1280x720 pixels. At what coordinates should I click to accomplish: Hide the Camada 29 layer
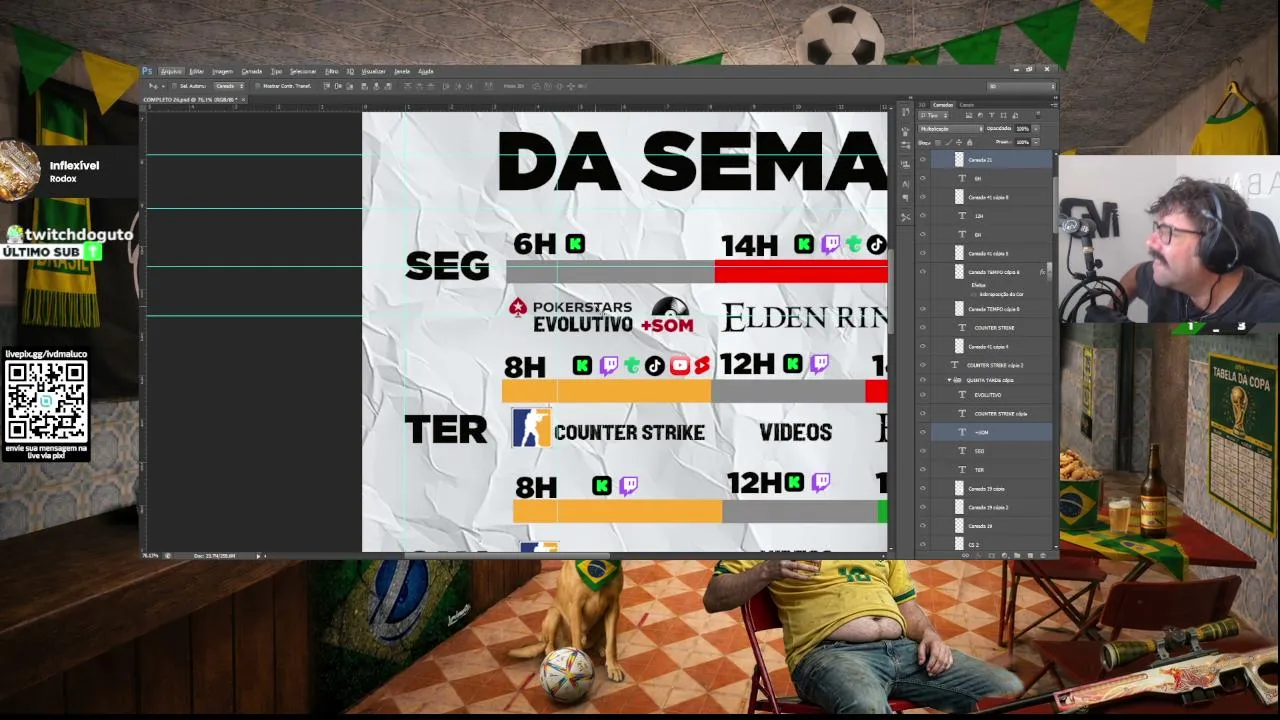pyautogui.click(x=923, y=526)
